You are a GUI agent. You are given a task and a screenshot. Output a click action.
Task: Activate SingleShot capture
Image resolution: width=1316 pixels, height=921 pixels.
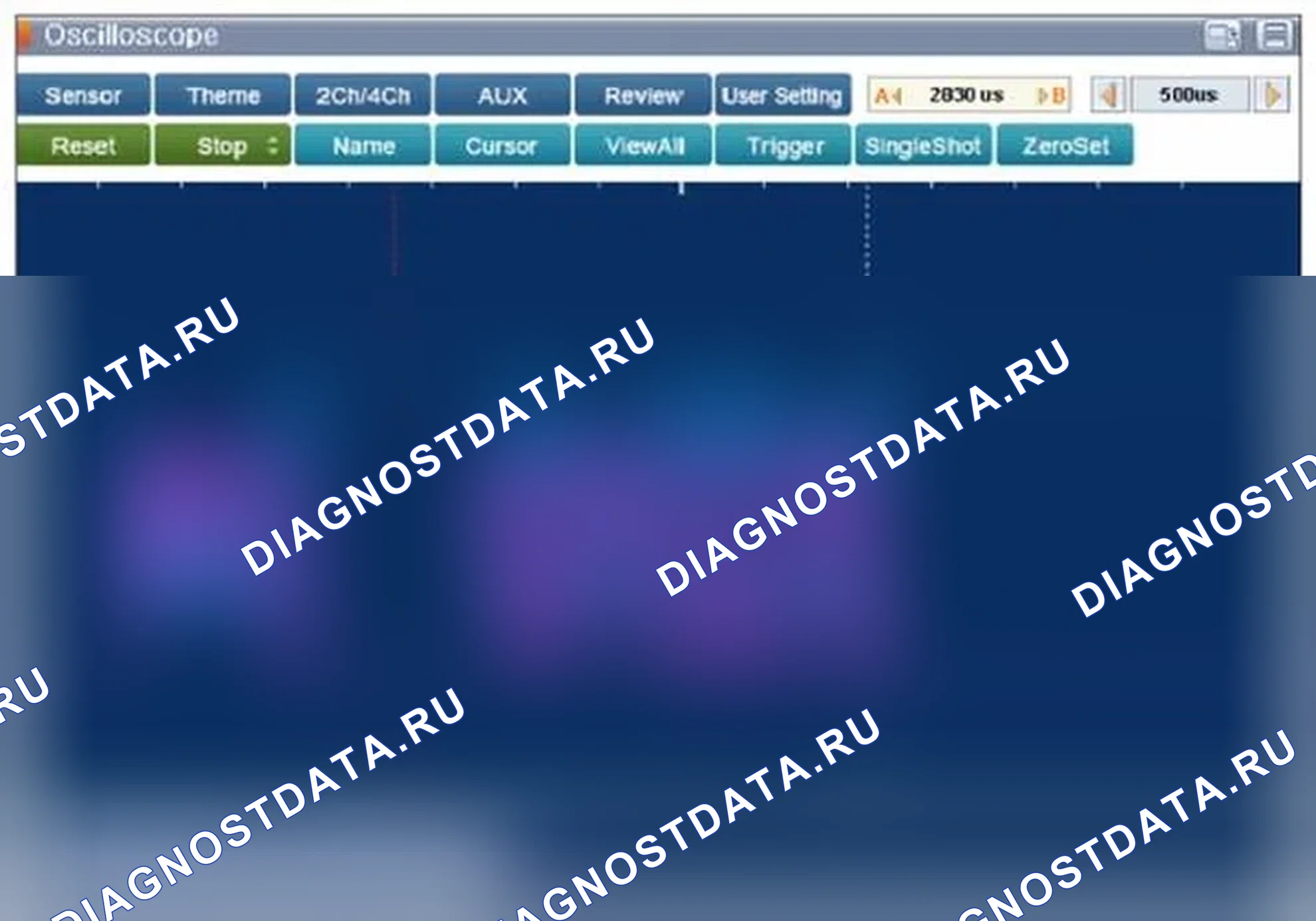pos(923,146)
